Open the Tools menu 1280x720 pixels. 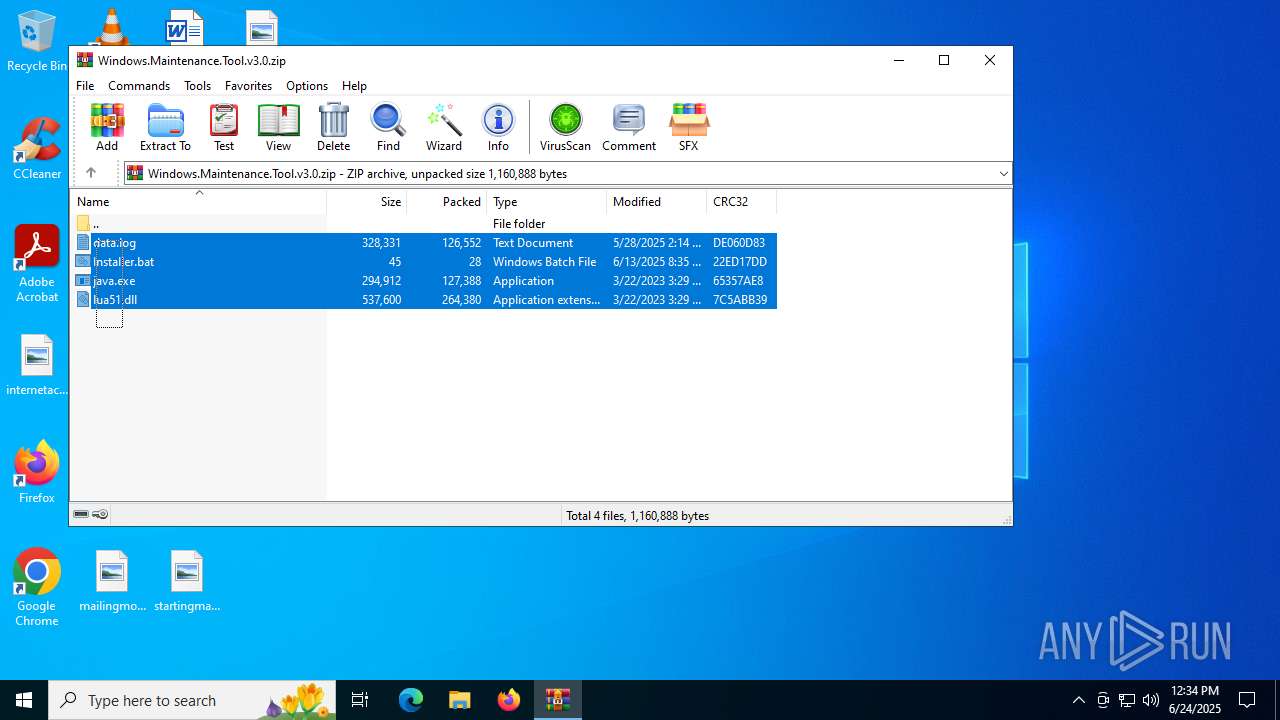(x=197, y=86)
